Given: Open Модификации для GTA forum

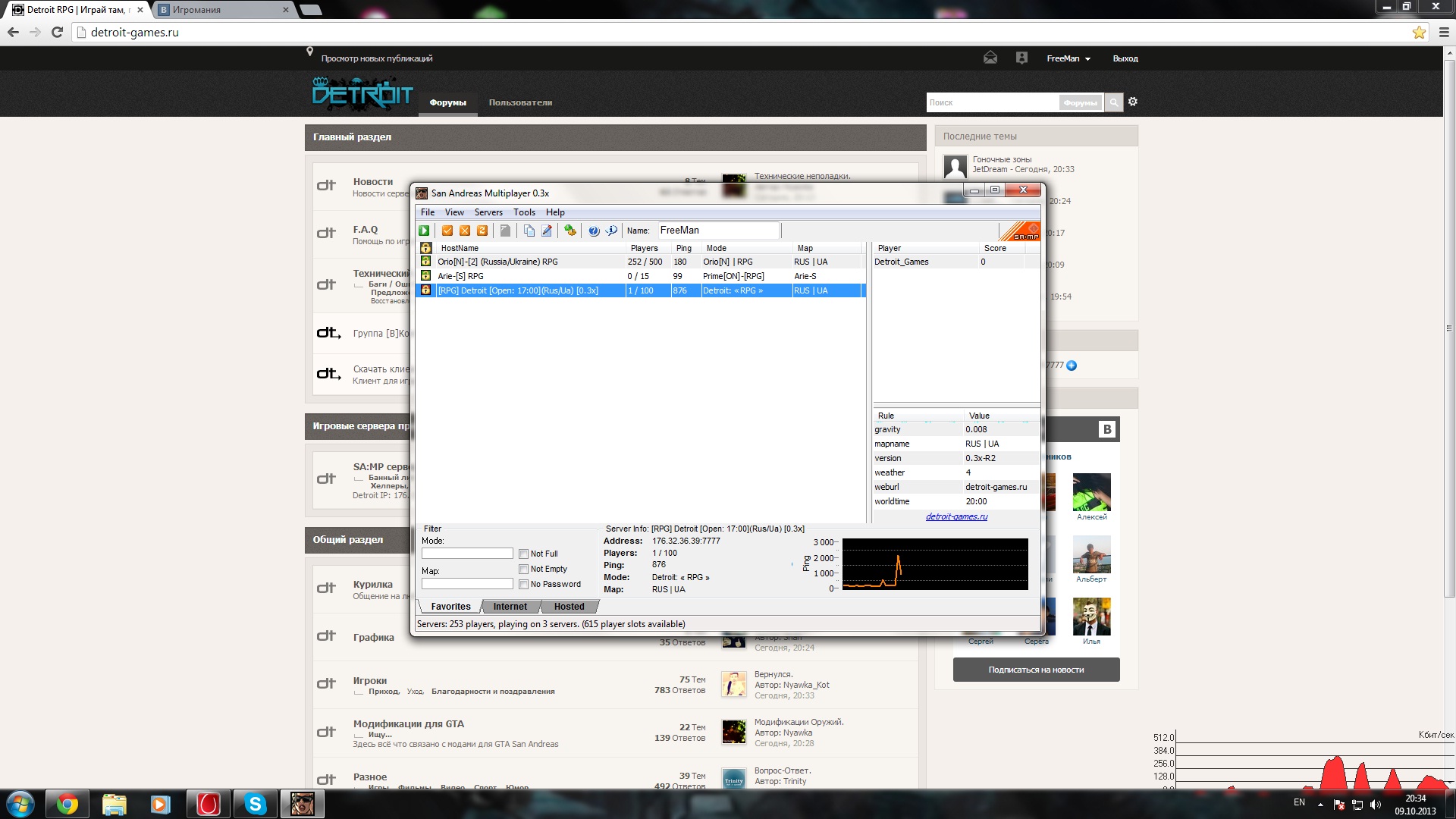Looking at the screenshot, I should click(408, 724).
